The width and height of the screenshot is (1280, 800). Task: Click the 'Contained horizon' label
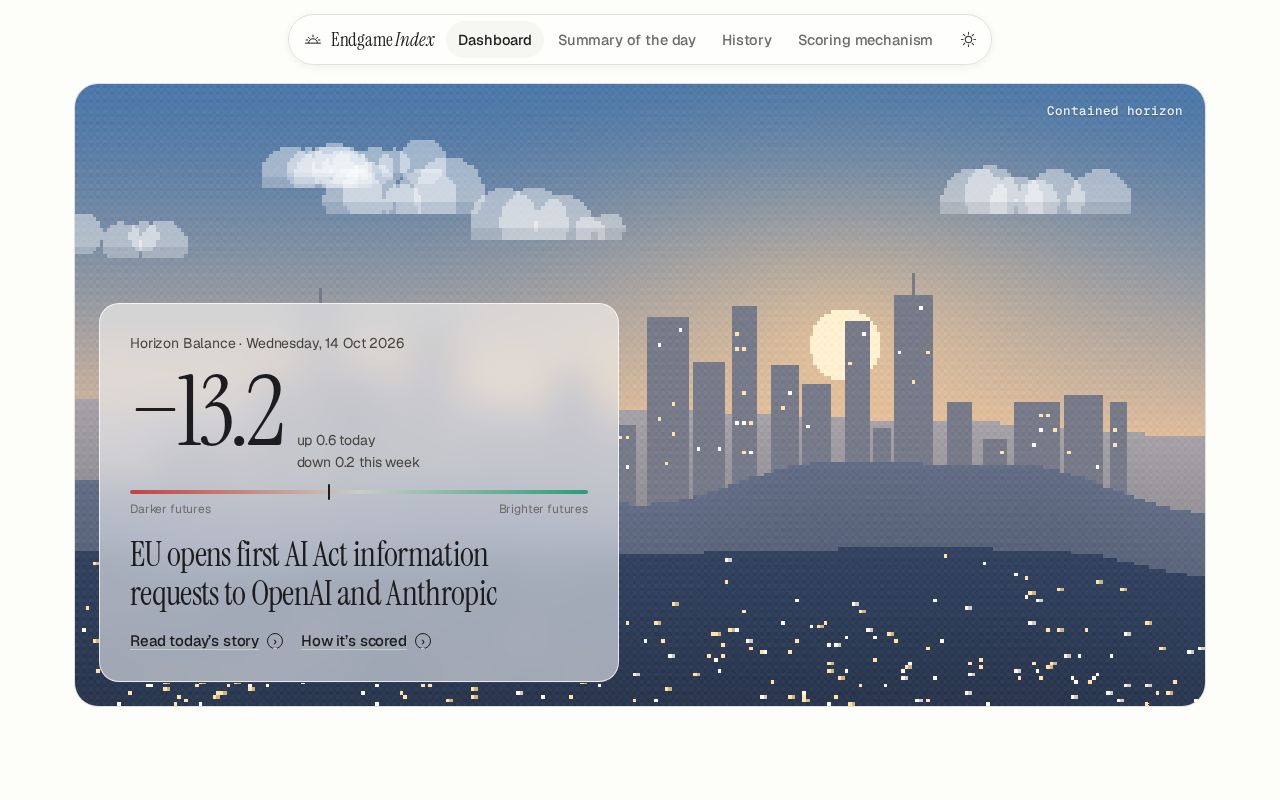1115,111
